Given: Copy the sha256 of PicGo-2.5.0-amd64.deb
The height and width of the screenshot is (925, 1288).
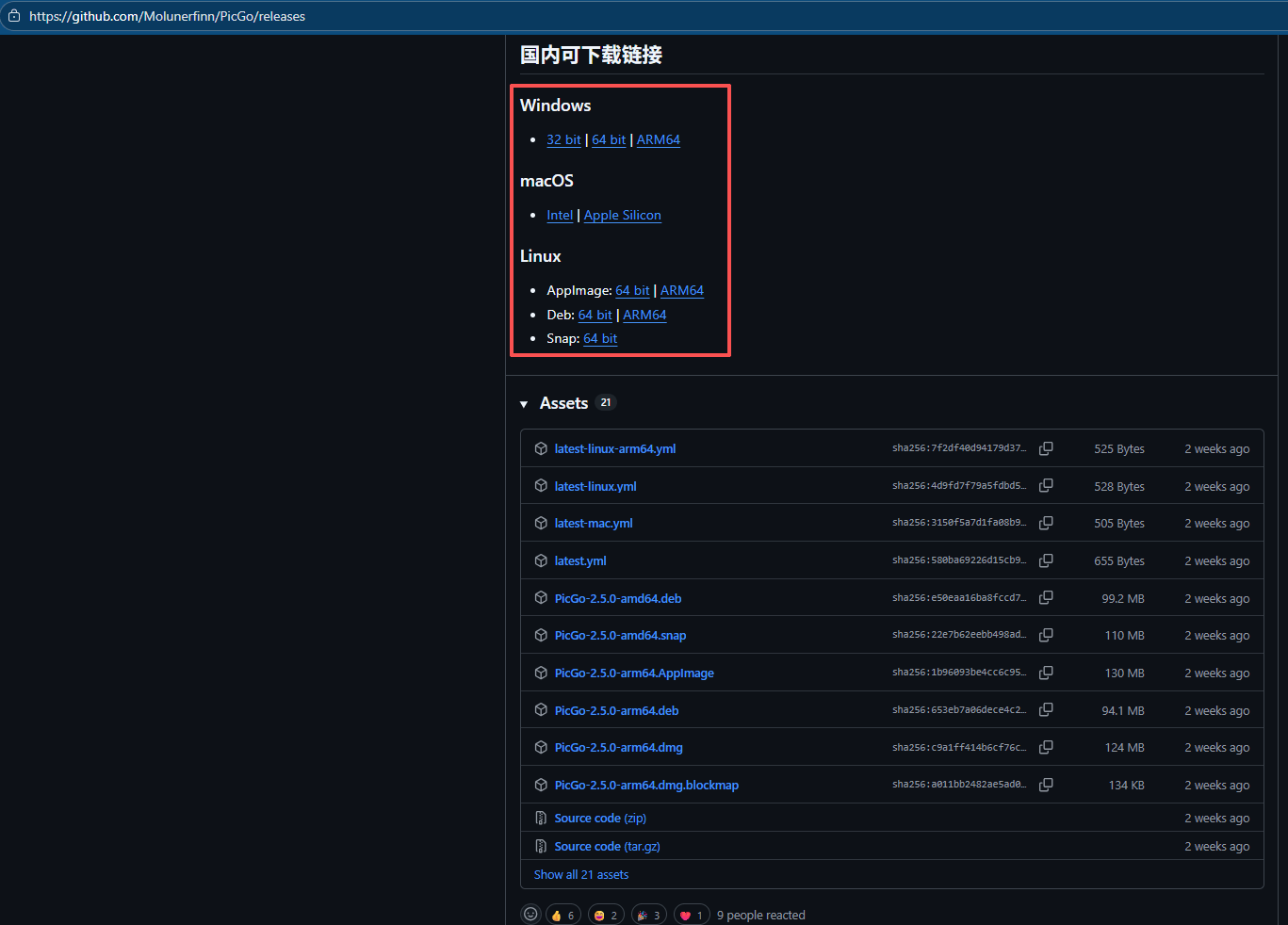Looking at the screenshot, I should [x=1046, y=598].
